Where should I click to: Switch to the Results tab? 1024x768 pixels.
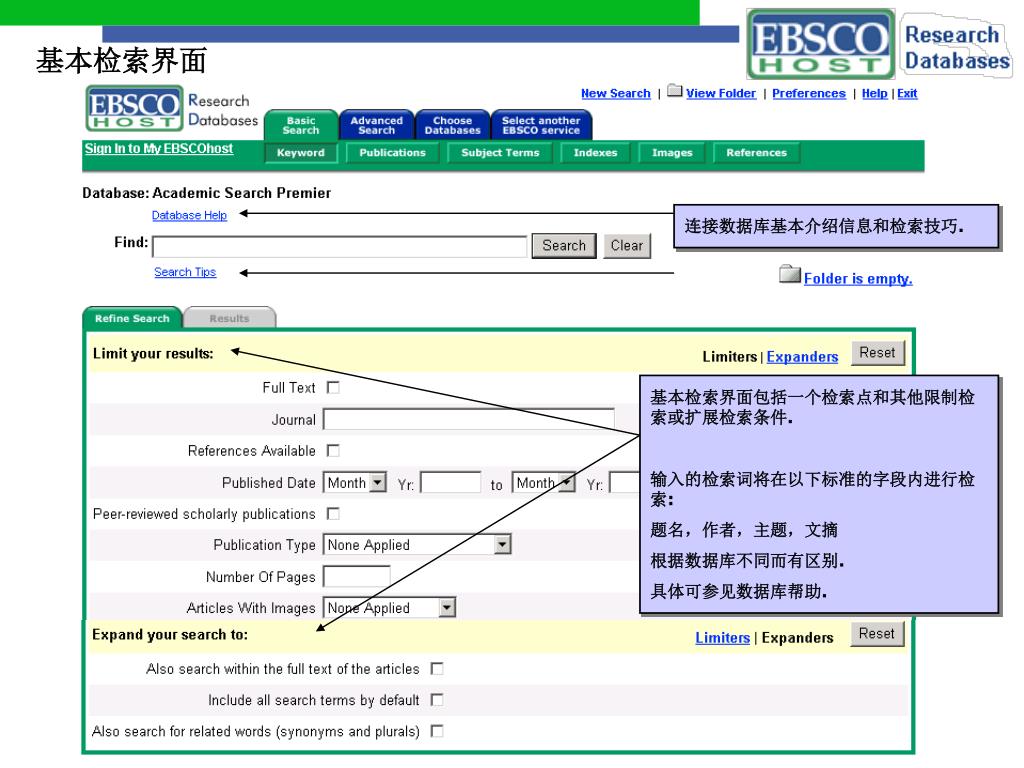[x=229, y=318]
